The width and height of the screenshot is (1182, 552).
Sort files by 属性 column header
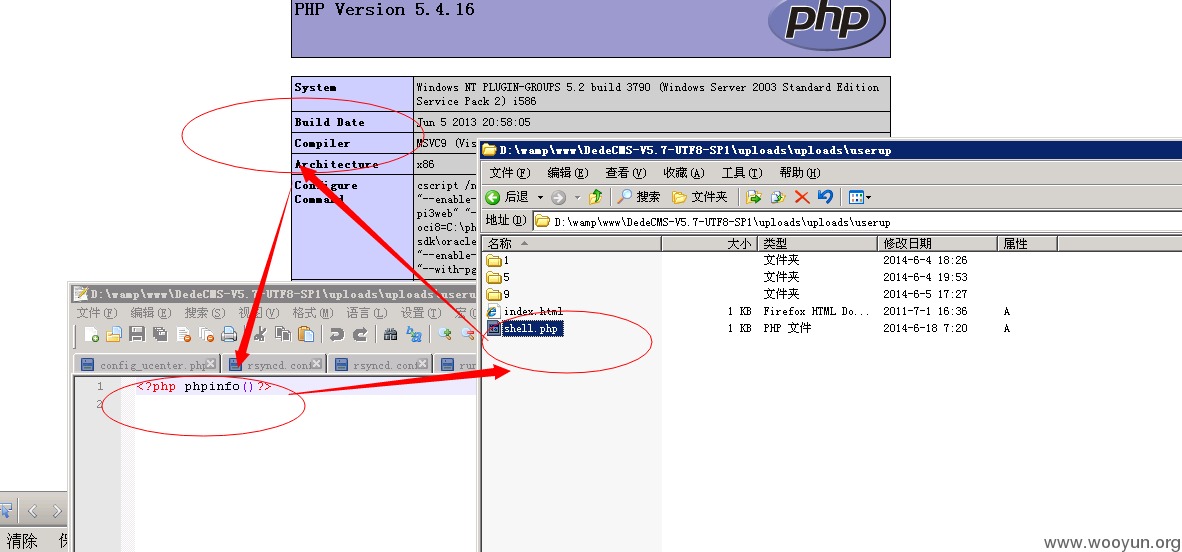pos(1027,244)
